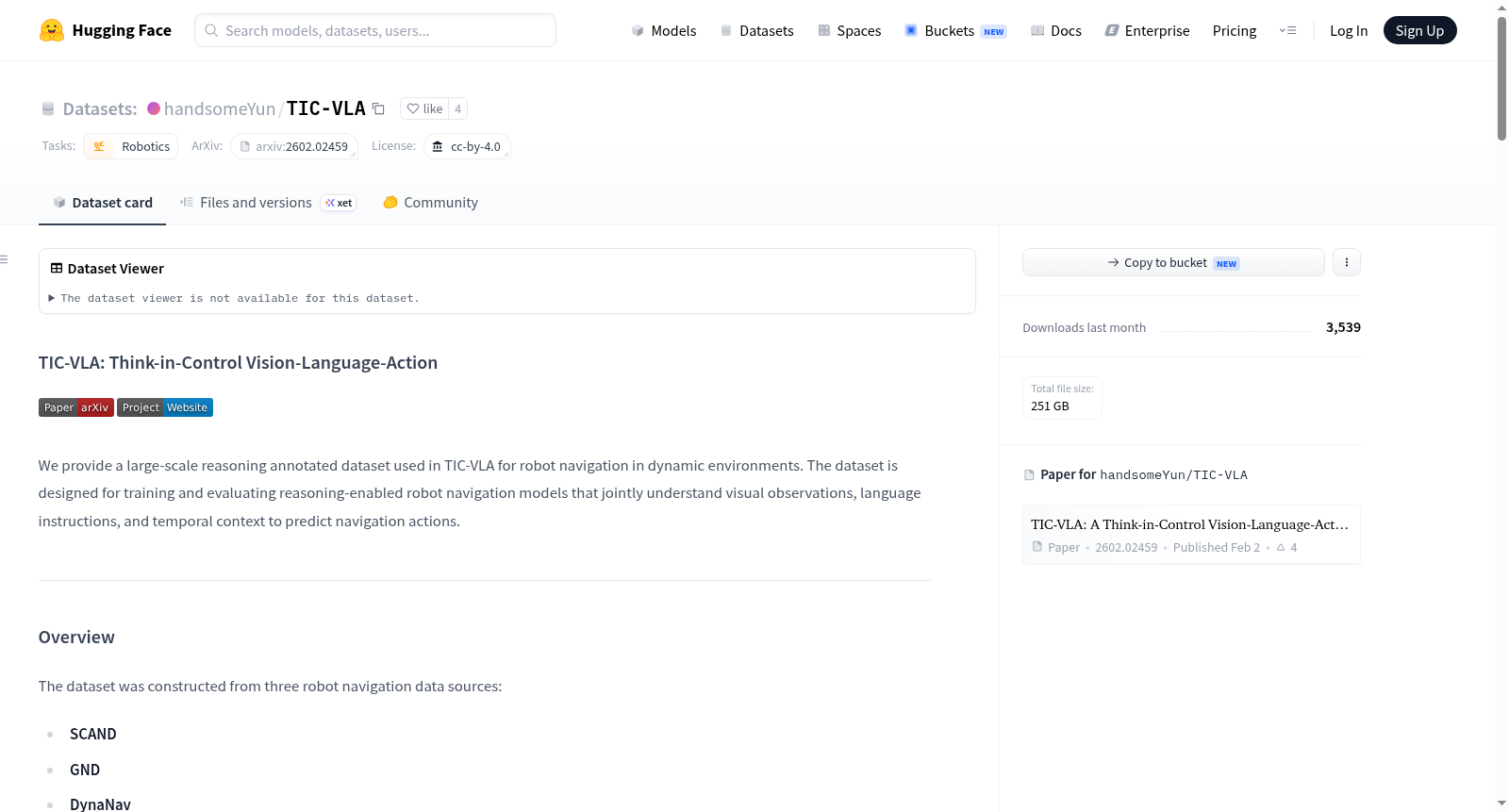Click the paper upvote triangle icon

(1281, 547)
